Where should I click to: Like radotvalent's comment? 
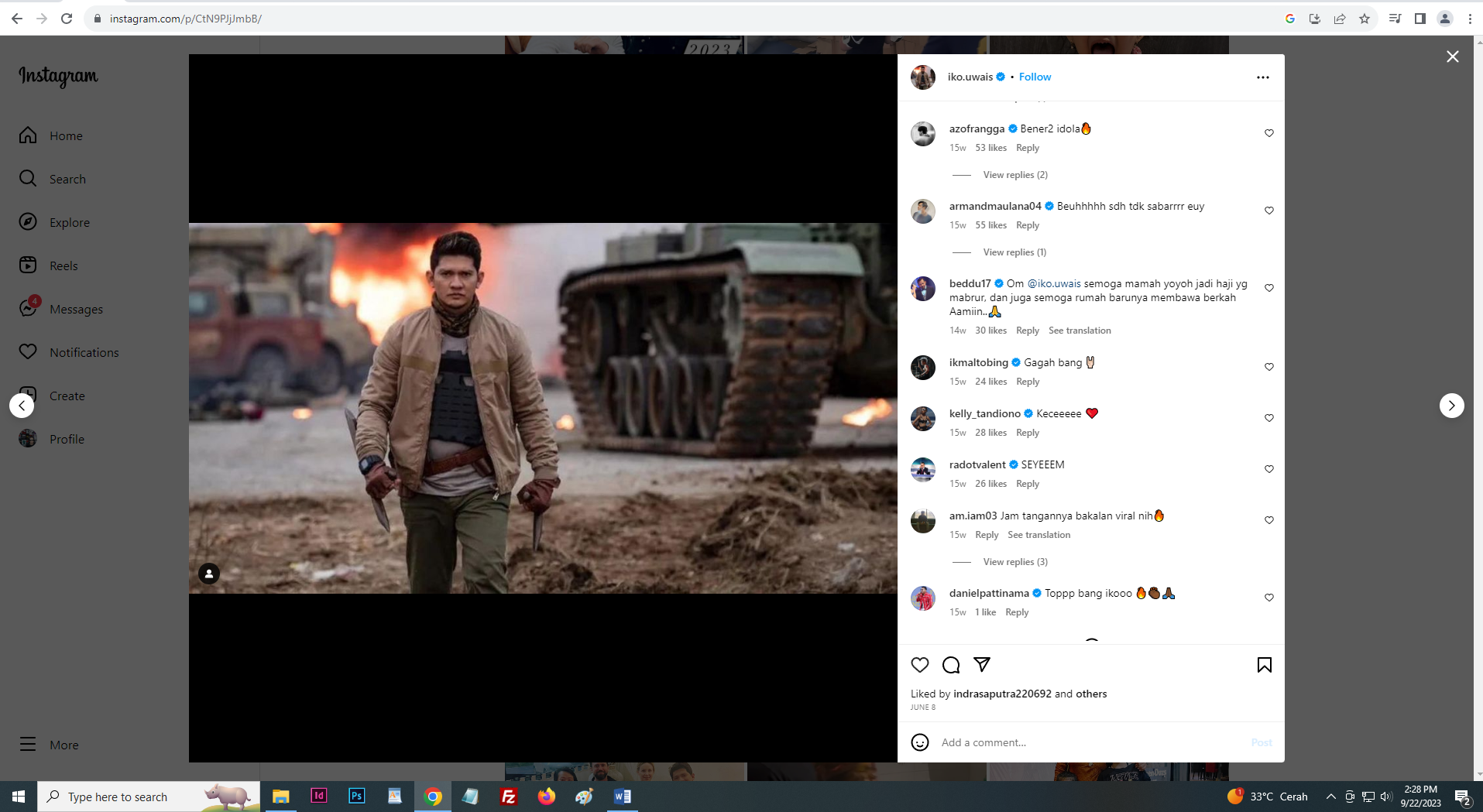1269,469
